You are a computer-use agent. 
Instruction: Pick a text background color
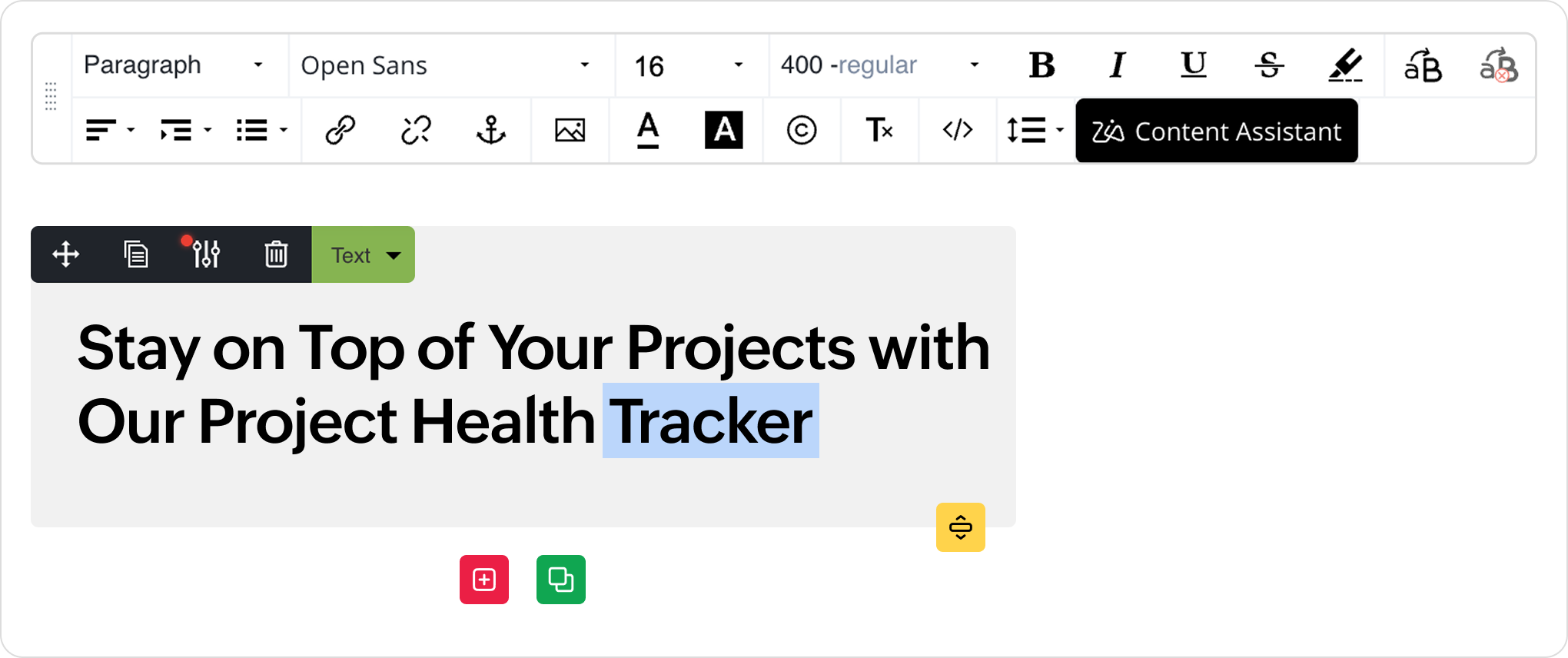tap(723, 131)
